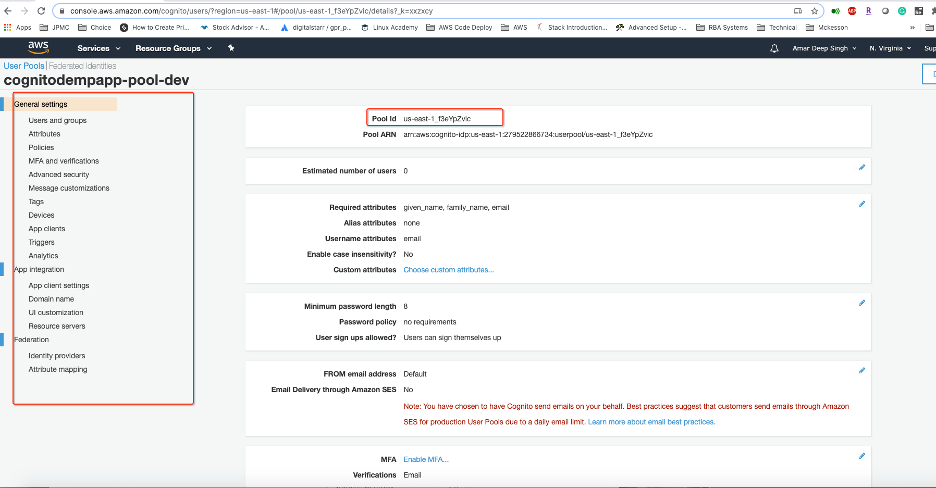Screen dimensions: 936x488
Task: Open Attribute mapping
Action: 58,370
